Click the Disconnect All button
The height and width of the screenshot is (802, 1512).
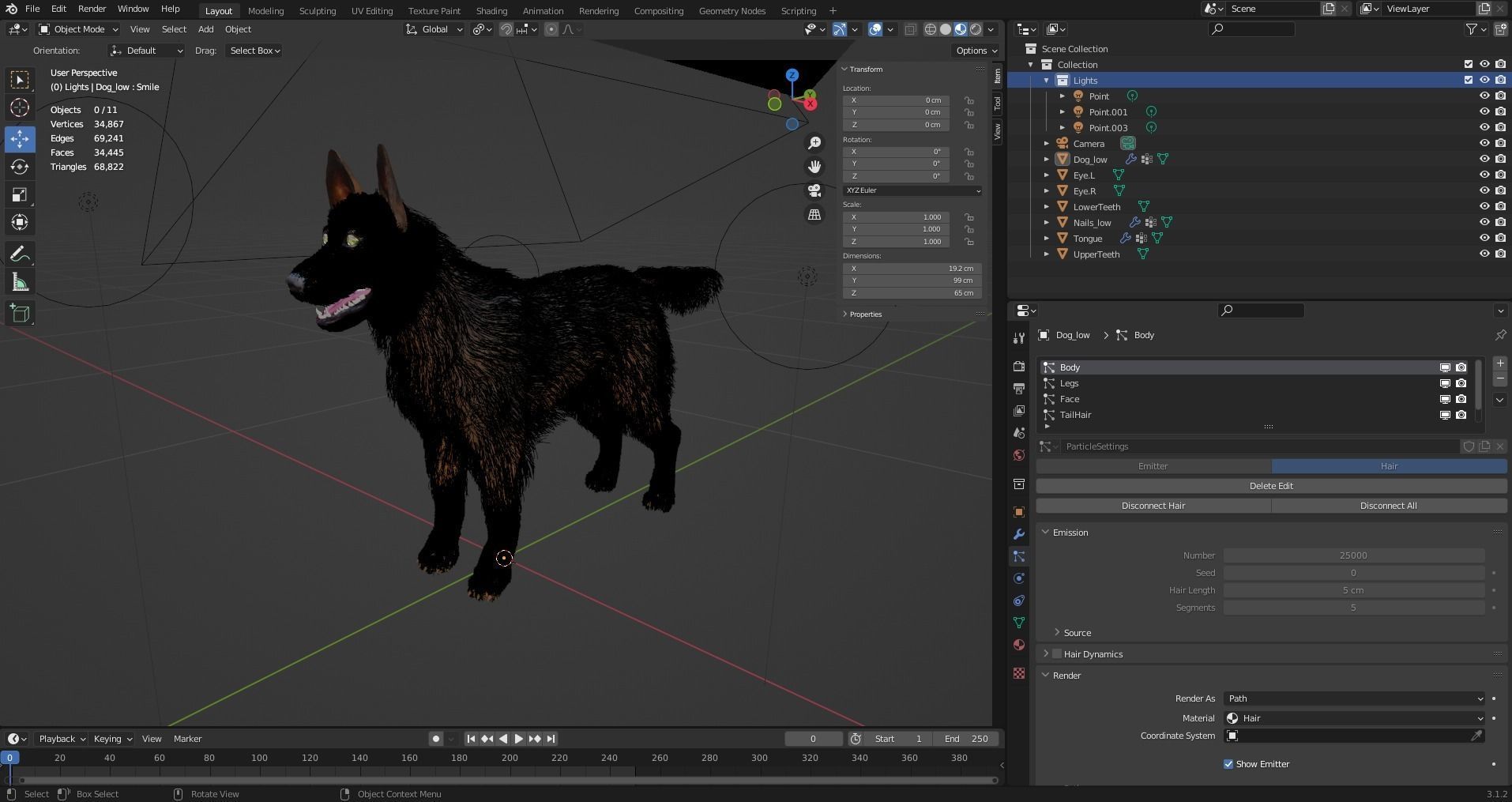(x=1388, y=506)
